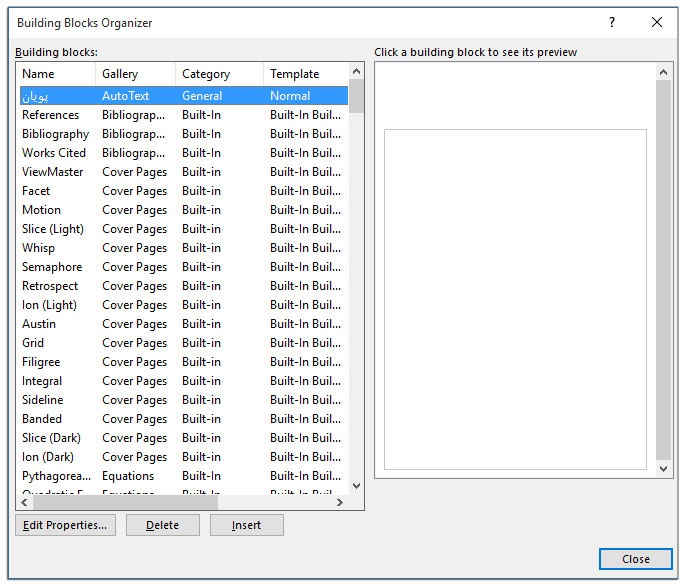The image size is (688, 587).
Task: Sort by the Category column header
Action: point(218,74)
